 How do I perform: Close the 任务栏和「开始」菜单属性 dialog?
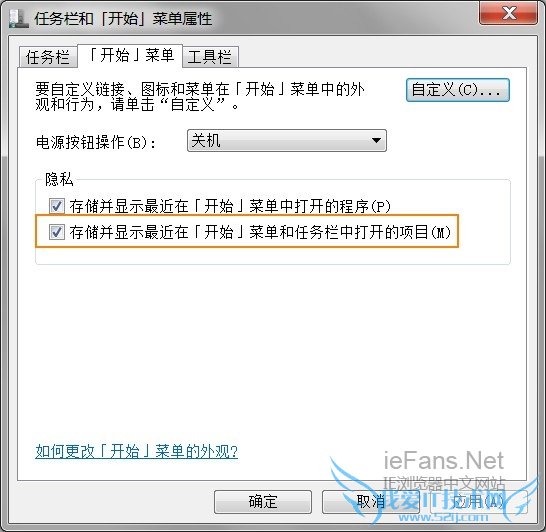pyautogui.click(x=508, y=13)
